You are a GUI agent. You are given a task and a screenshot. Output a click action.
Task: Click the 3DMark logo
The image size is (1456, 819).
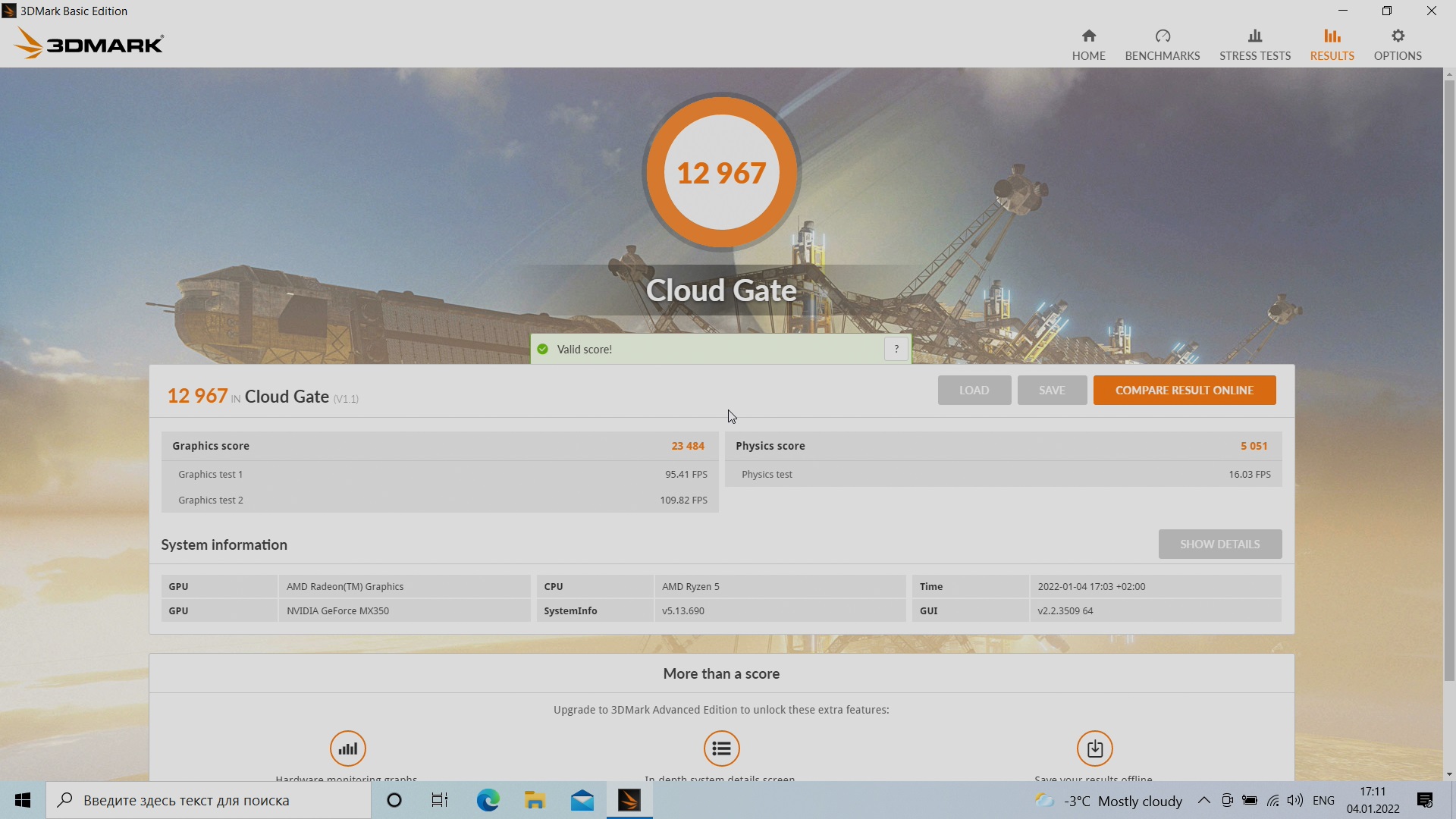pos(89,43)
